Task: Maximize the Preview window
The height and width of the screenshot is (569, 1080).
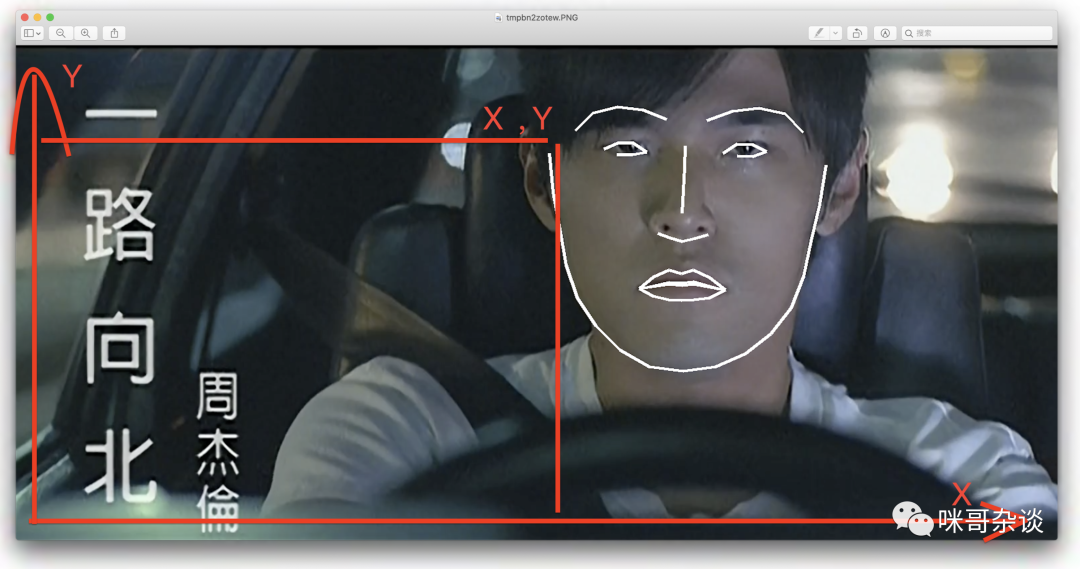Action: [x=50, y=17]
